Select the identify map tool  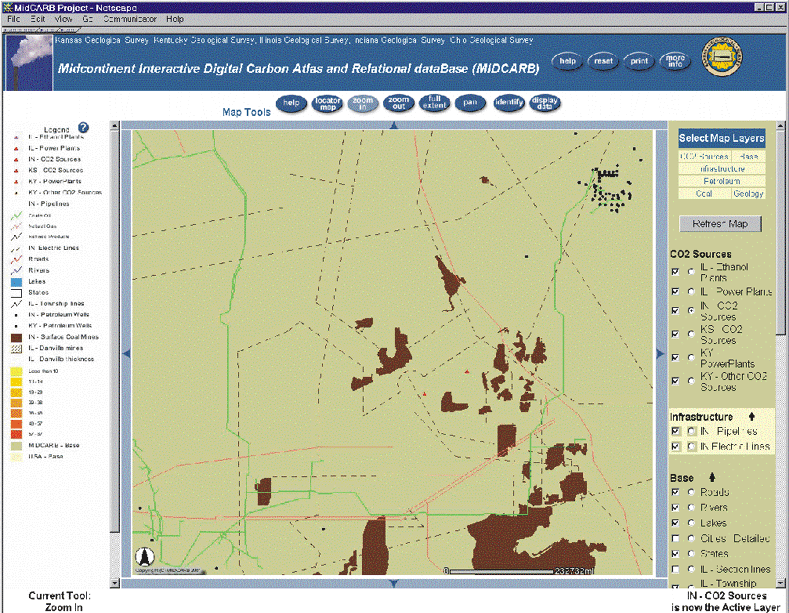[x=508, y=103]
